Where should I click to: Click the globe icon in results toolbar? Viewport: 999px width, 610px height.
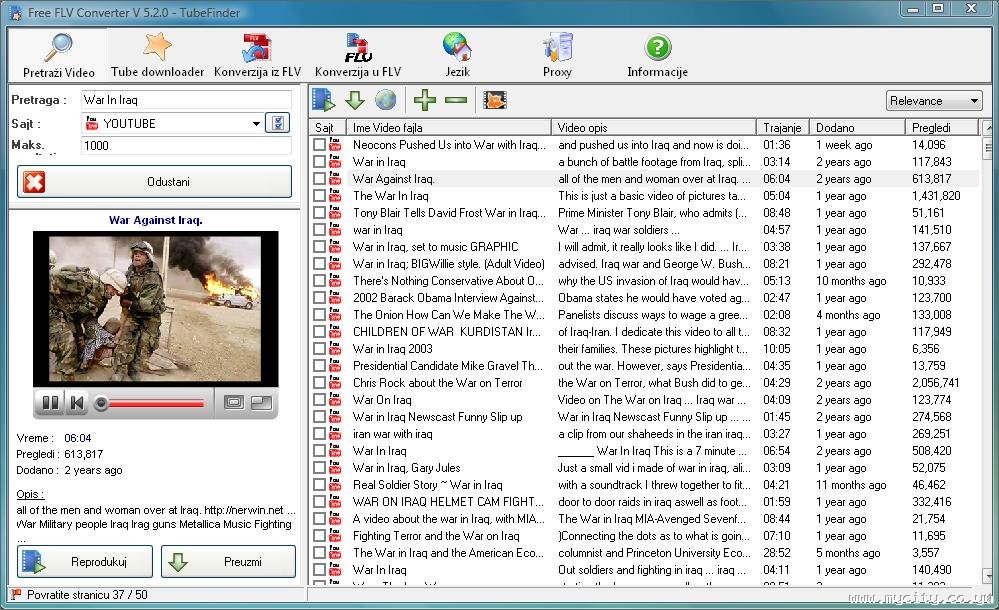click(385, 100)
